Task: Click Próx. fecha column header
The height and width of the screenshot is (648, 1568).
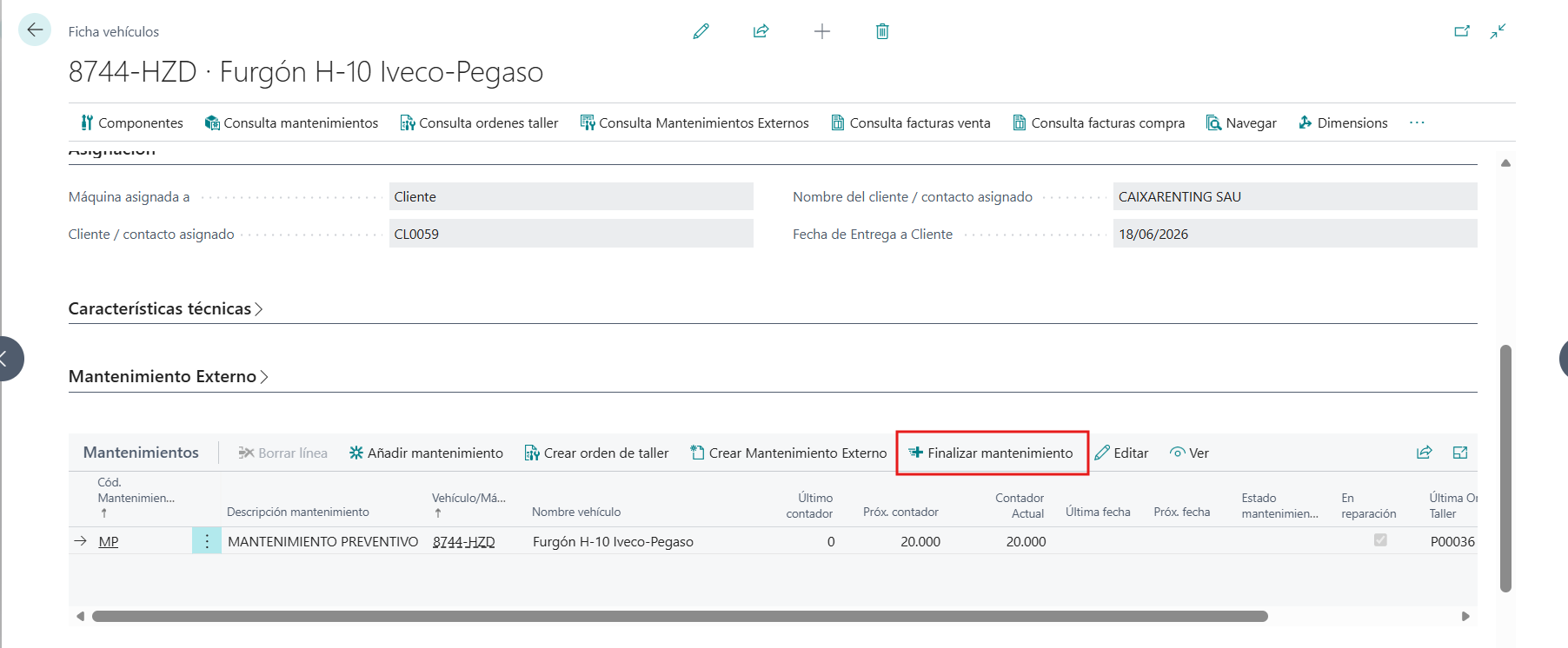Action: point(1181,512)
